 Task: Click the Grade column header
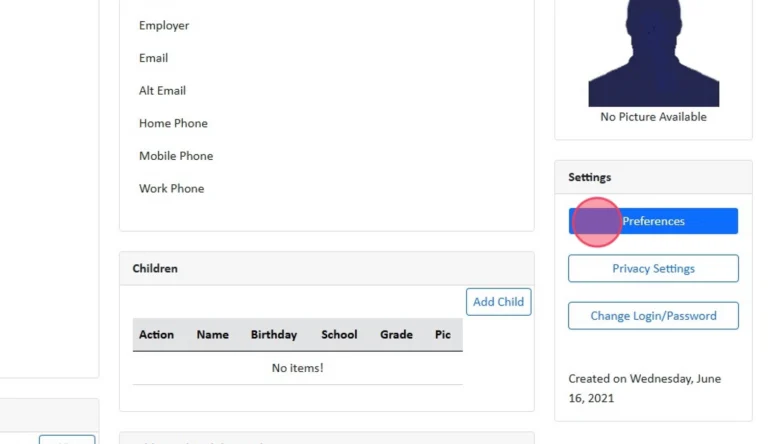tap(396, 335)
